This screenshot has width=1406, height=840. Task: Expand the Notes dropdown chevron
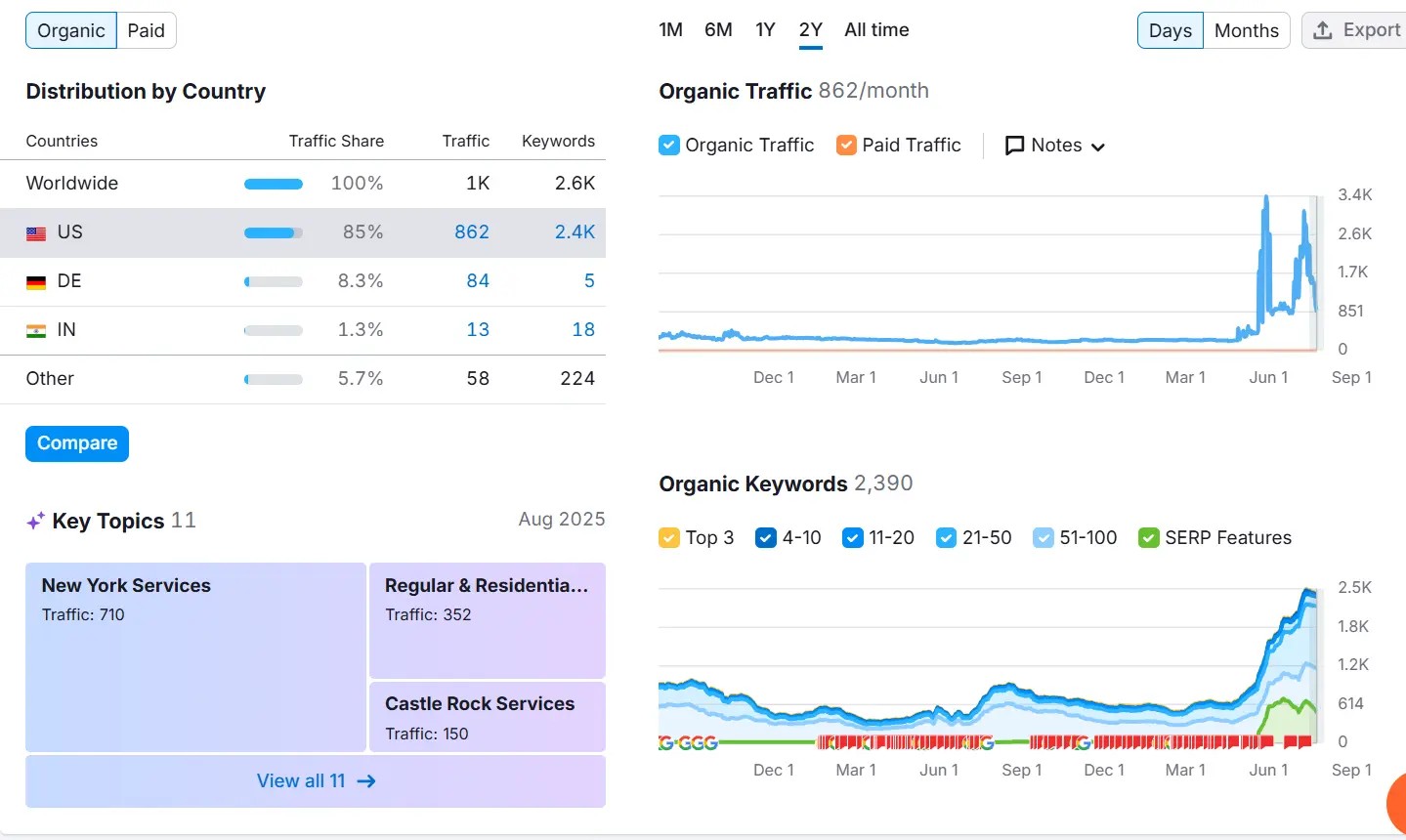(1098, 147)
